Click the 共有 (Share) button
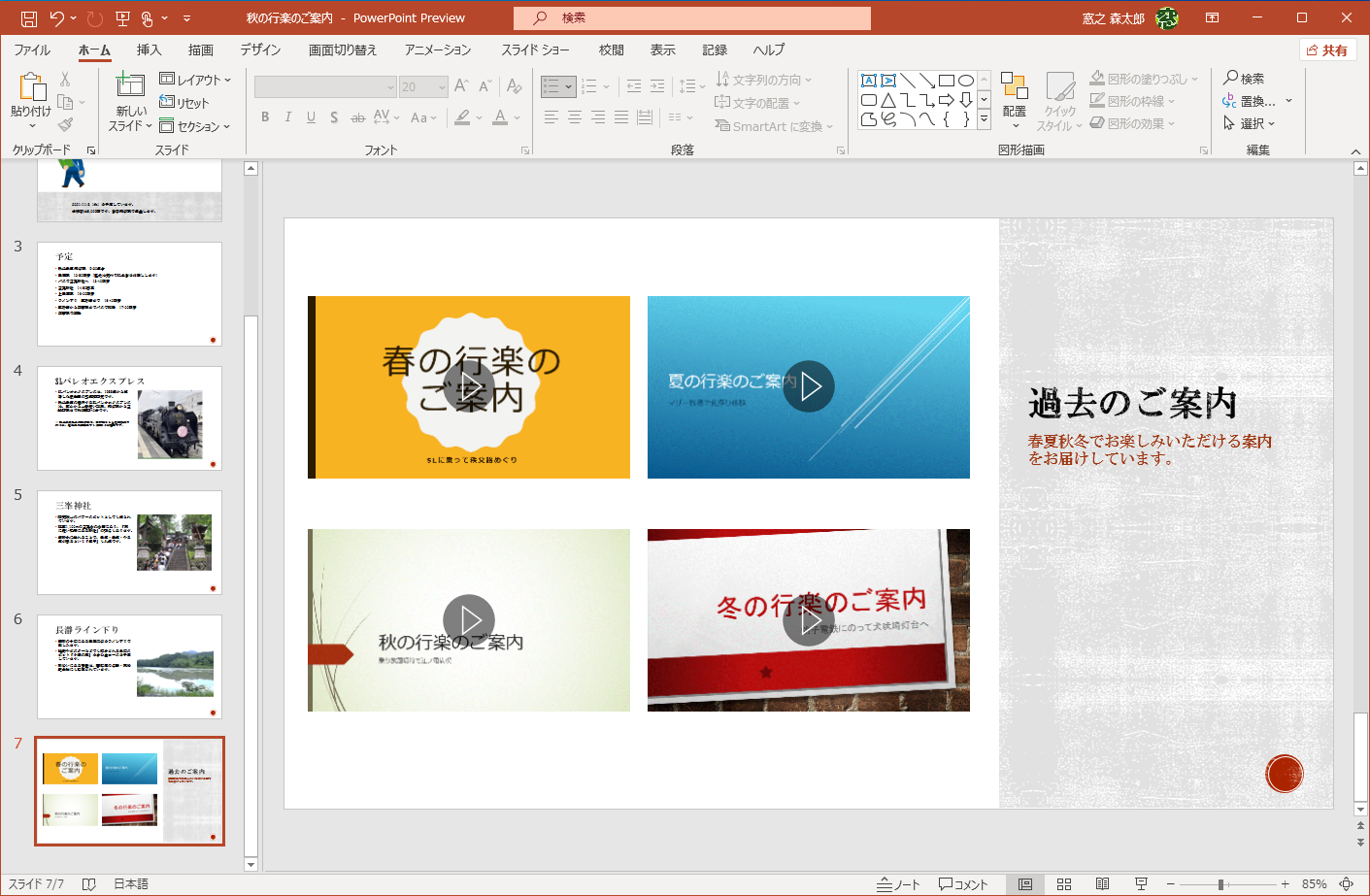The width and height of the screenshot is (1370, 896). (1327, 50)
